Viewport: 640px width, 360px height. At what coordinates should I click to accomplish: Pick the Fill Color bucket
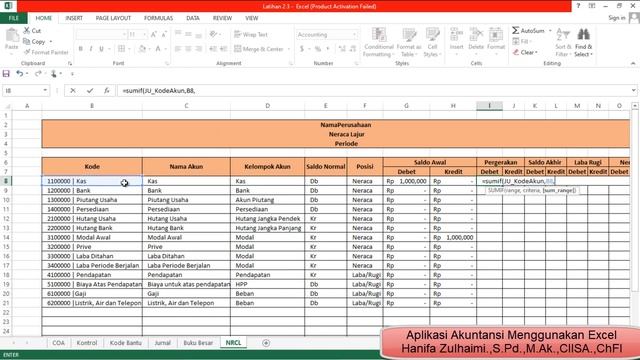click(142, 49)
